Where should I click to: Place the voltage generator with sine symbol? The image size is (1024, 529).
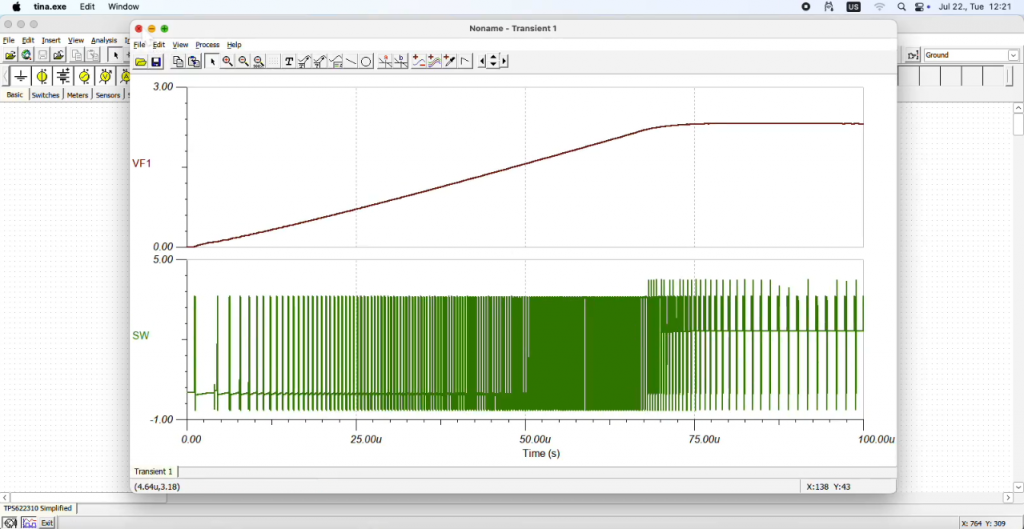pyautogui.click(x=84, y=76)
